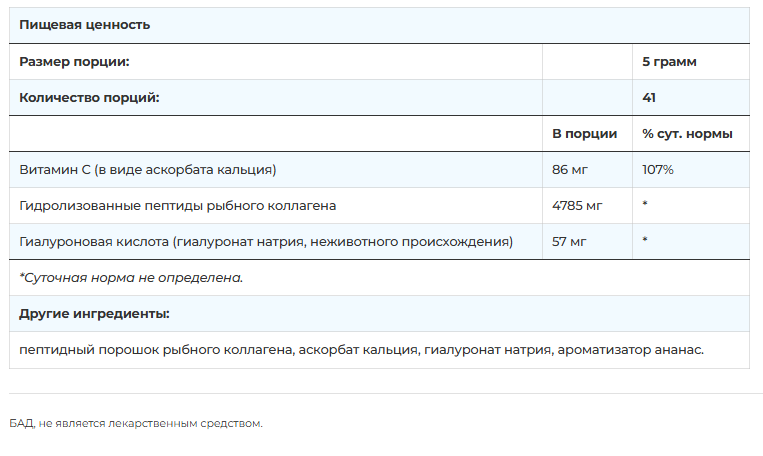Click the "В порции" column header
This screenshot has width=763, height=456.
coord(584,133)
